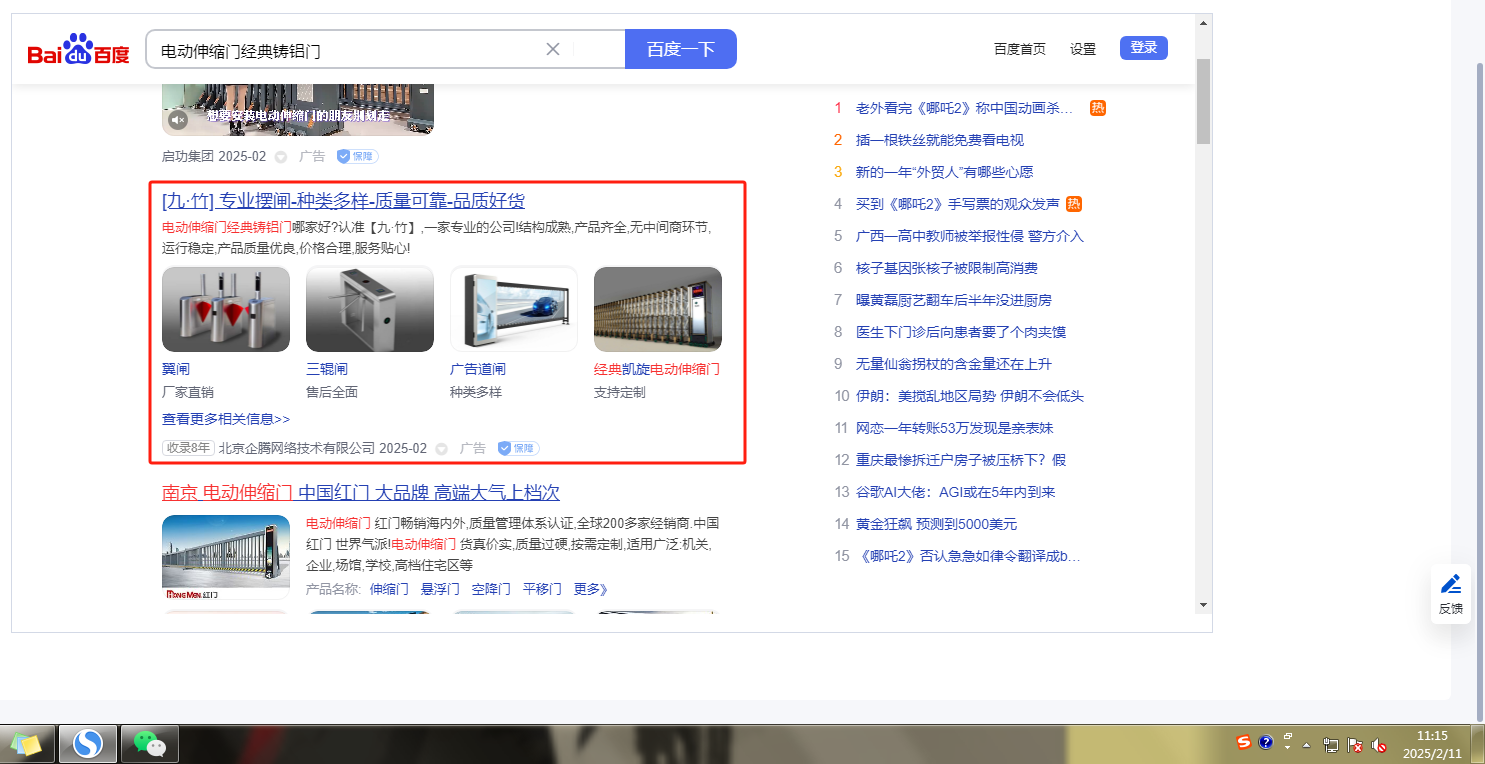Open hot search 重庆最惨拆迁户房子被压桥下
Image resolution: width=1485 pixels, height=764 pixels.
coord(961,460)
